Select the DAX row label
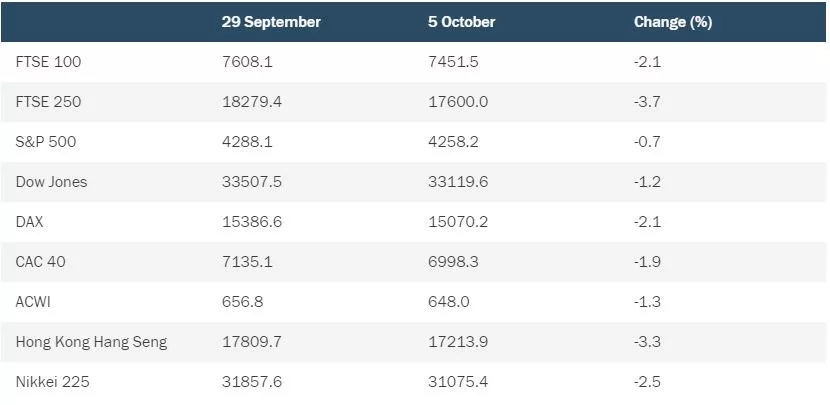 point(30,221)
